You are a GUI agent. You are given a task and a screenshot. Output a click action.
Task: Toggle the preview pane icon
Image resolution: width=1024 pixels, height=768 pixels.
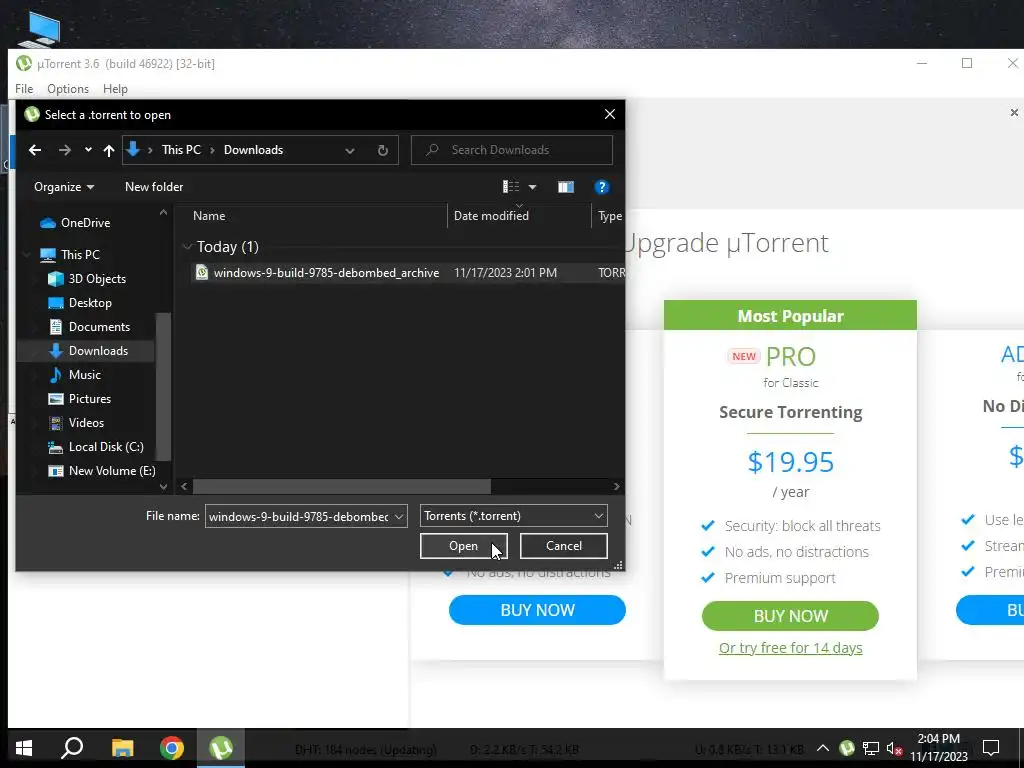coord(566,187)
